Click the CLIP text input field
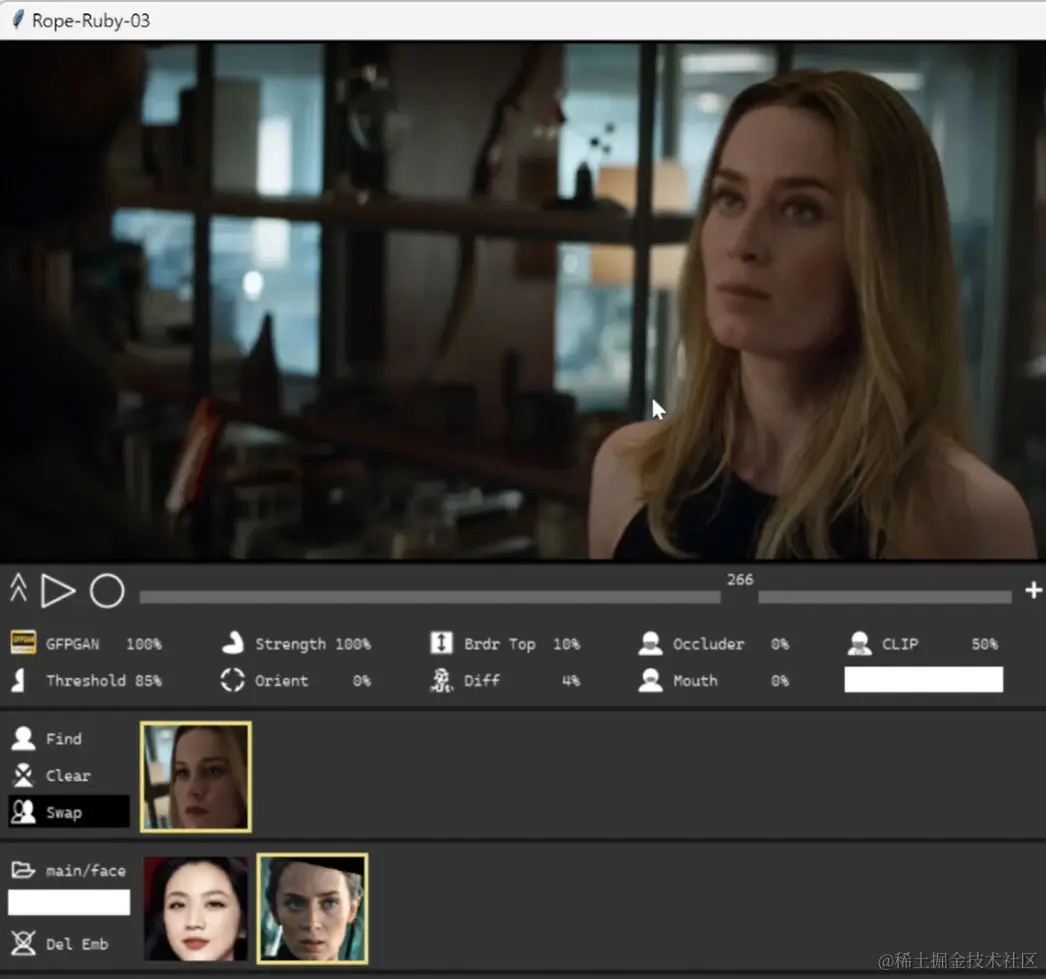This screenshot has height=979, width=1046. pos(923,680)
